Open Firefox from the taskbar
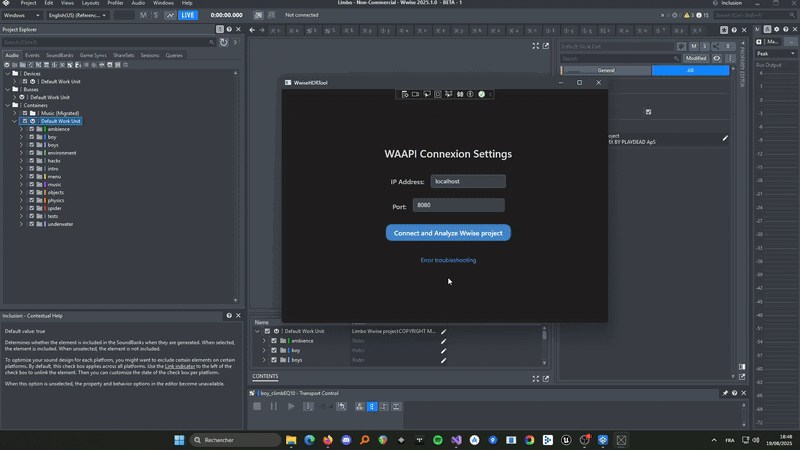 328,440
